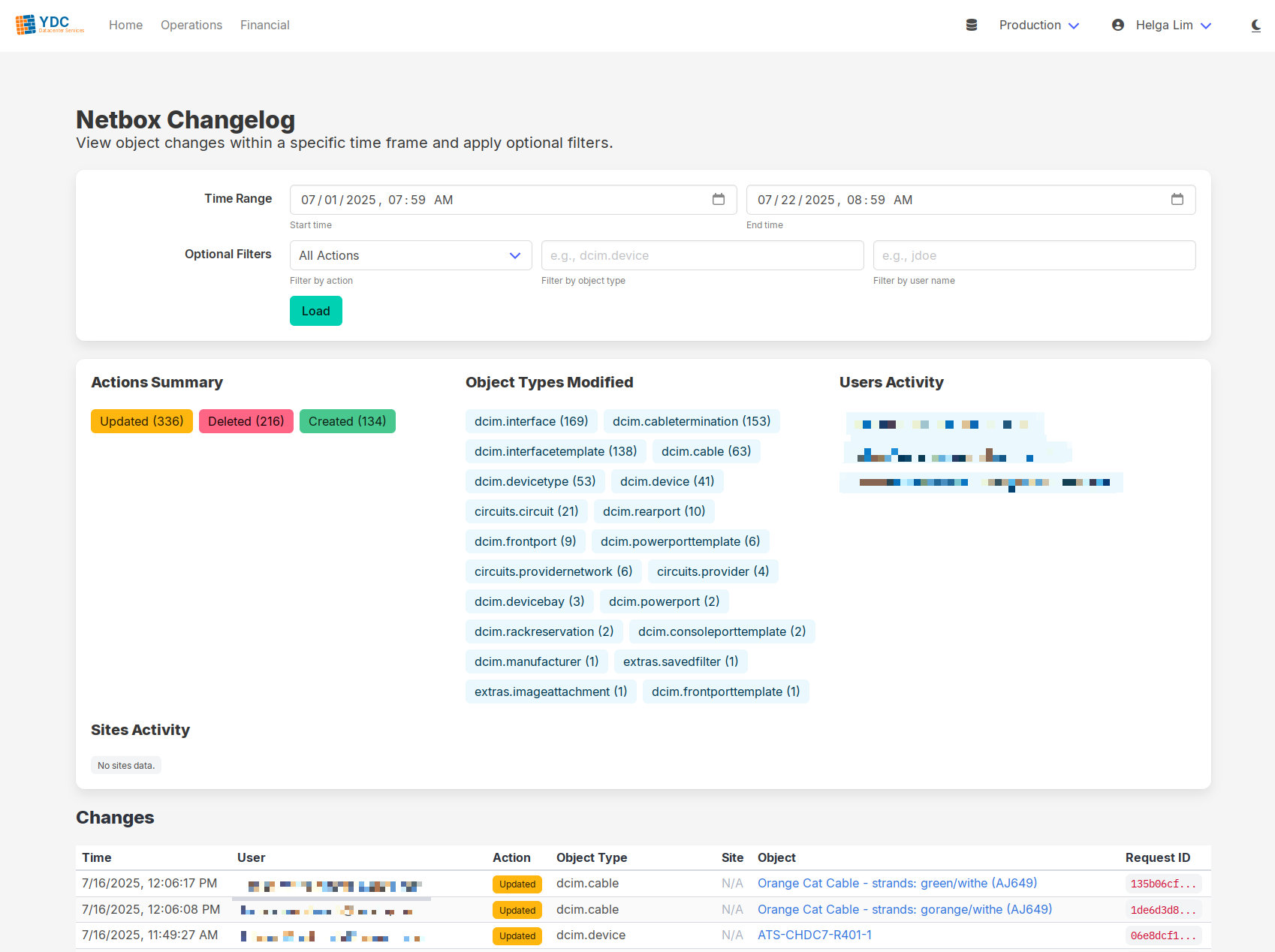Click the user avatar icon
The image size is (1275, 952).
(1118, 25)
